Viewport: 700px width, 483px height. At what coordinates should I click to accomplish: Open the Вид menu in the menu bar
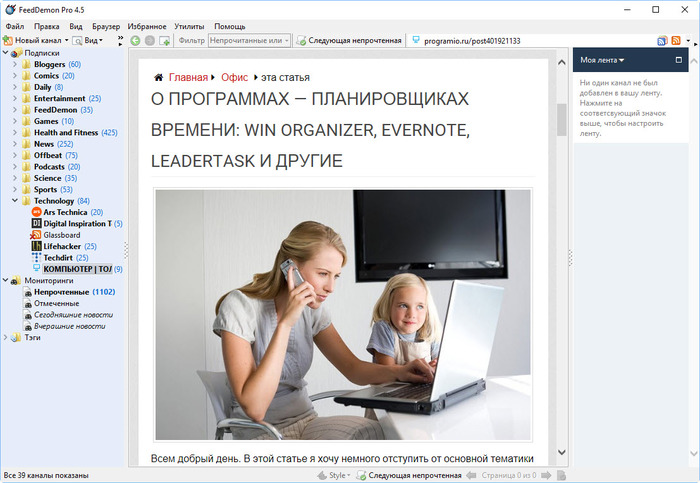click(x=76, y=26)
